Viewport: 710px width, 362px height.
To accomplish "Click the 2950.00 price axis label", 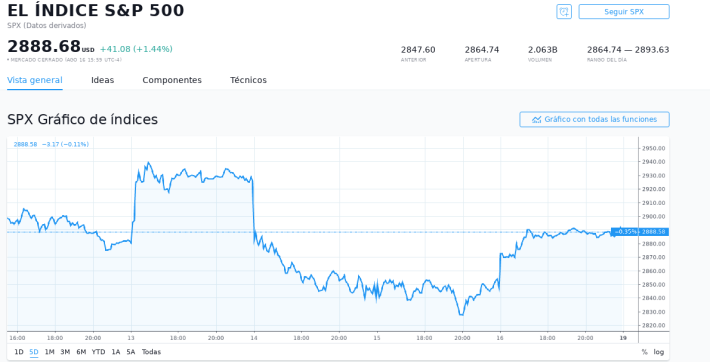I will click(653, 149).
